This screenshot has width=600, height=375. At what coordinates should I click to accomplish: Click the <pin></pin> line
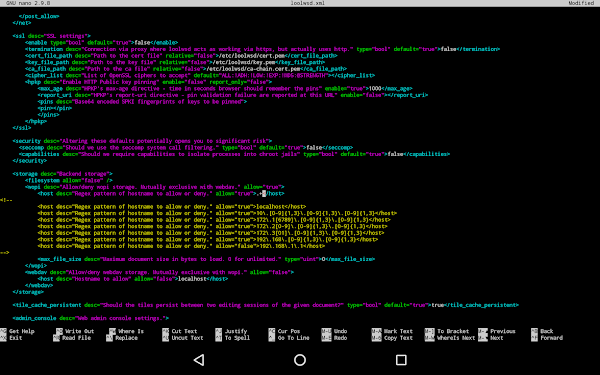pyautogui.click(x=55, y=108)
